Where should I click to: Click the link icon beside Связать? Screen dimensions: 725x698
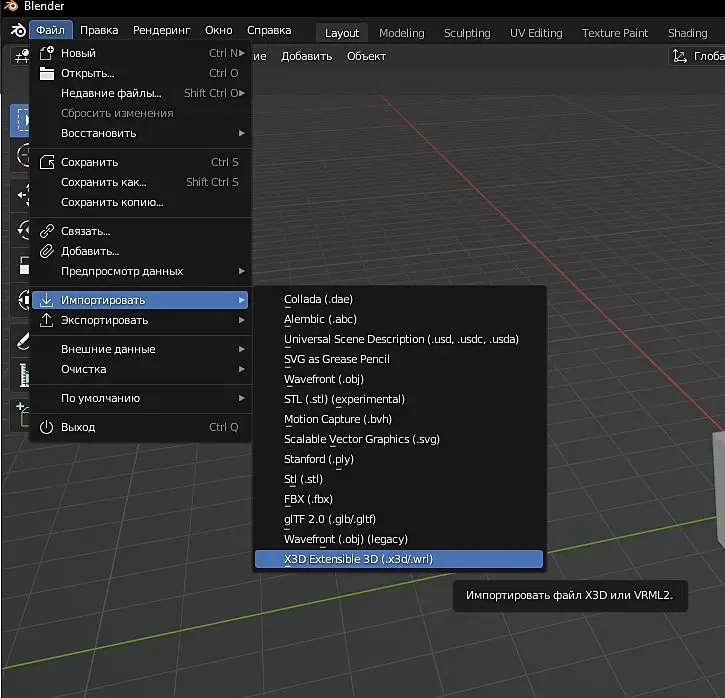pos(46,231)
